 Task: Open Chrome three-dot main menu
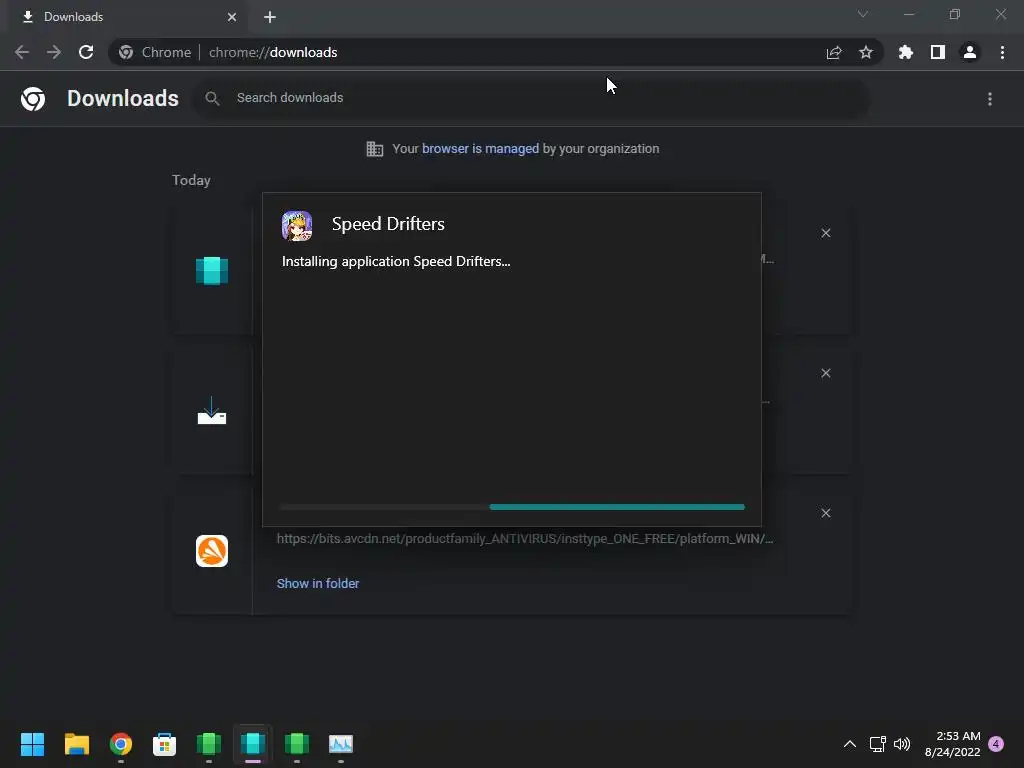coord(1002,52)
